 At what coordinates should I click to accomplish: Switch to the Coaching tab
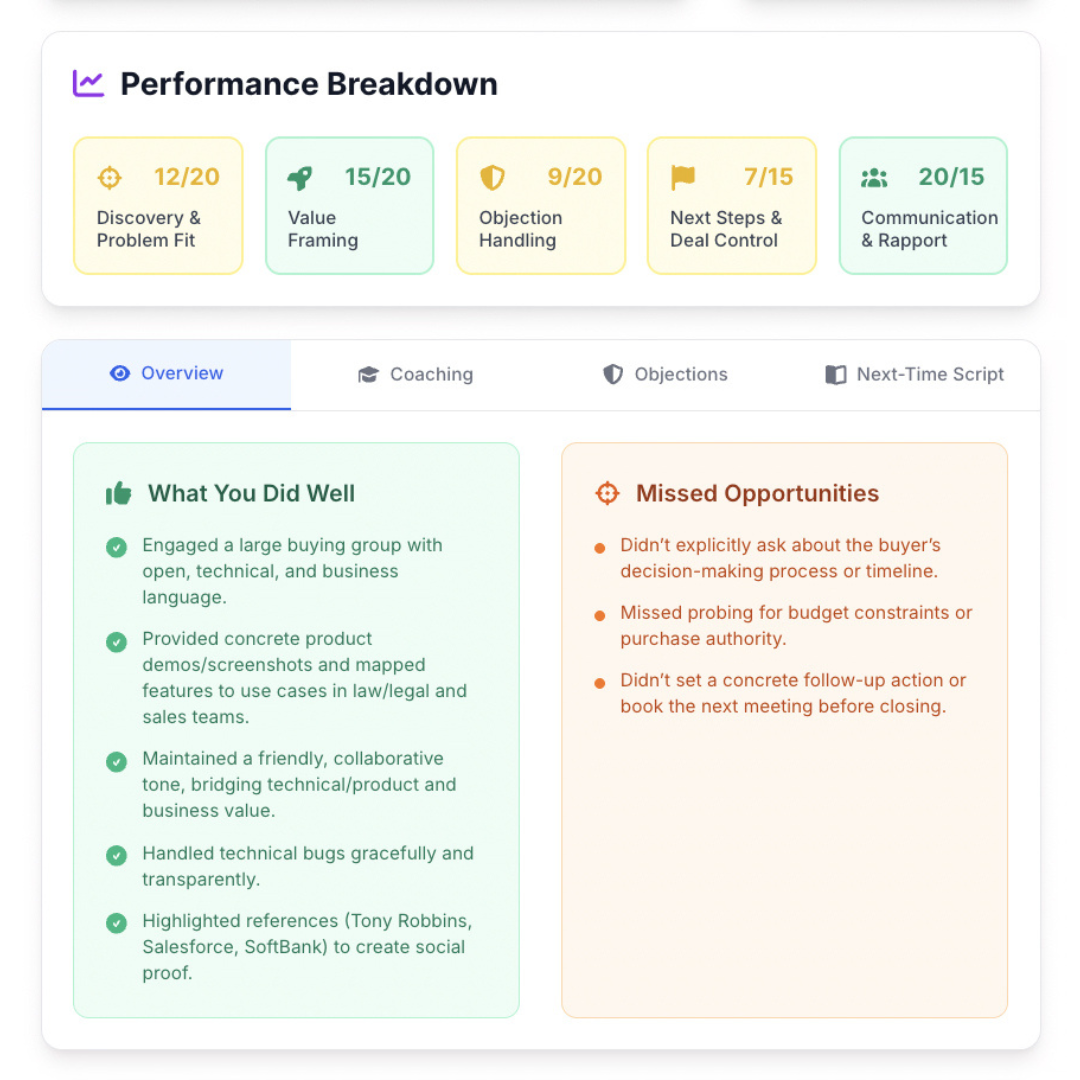point(415,375)
